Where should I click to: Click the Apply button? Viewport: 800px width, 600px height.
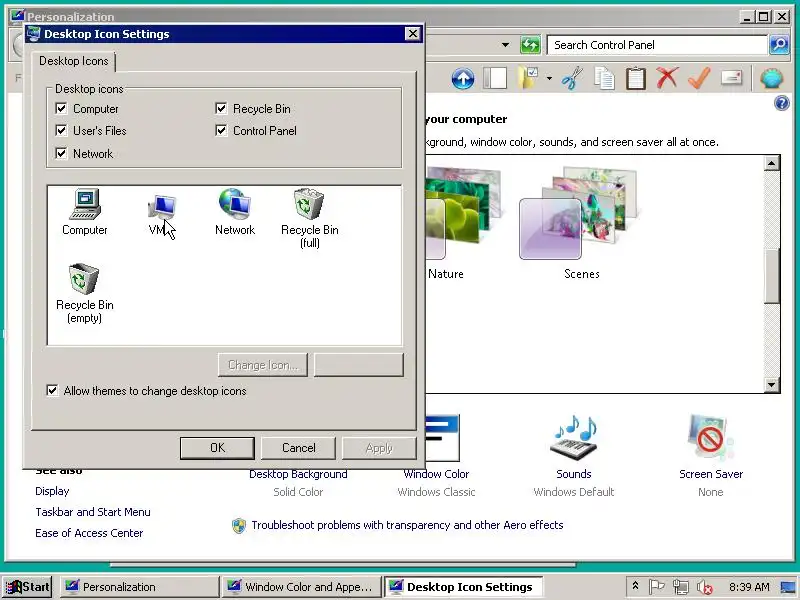coord(379,448)
